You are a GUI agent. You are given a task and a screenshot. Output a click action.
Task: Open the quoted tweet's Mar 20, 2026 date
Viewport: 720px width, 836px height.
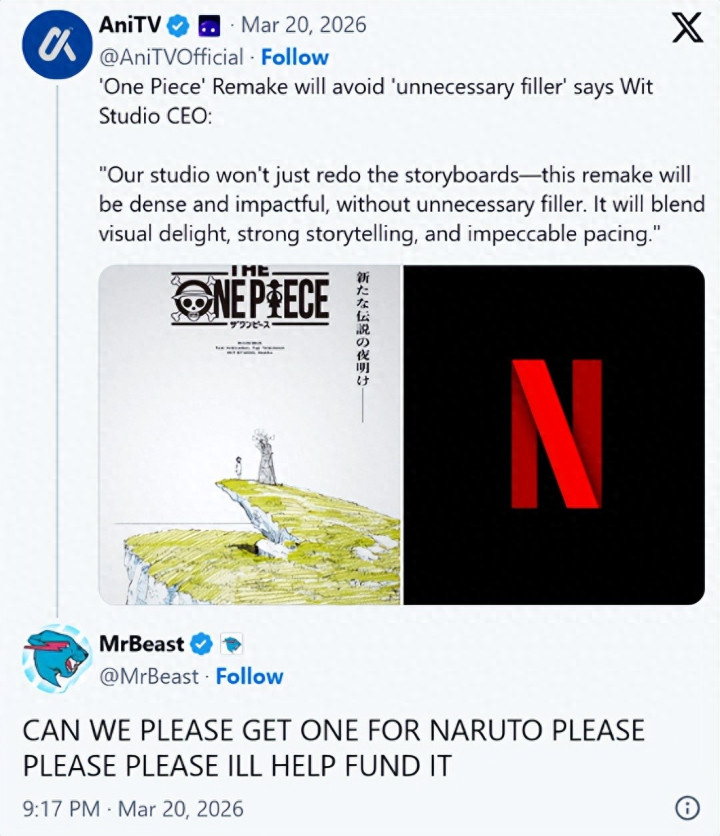303,25
